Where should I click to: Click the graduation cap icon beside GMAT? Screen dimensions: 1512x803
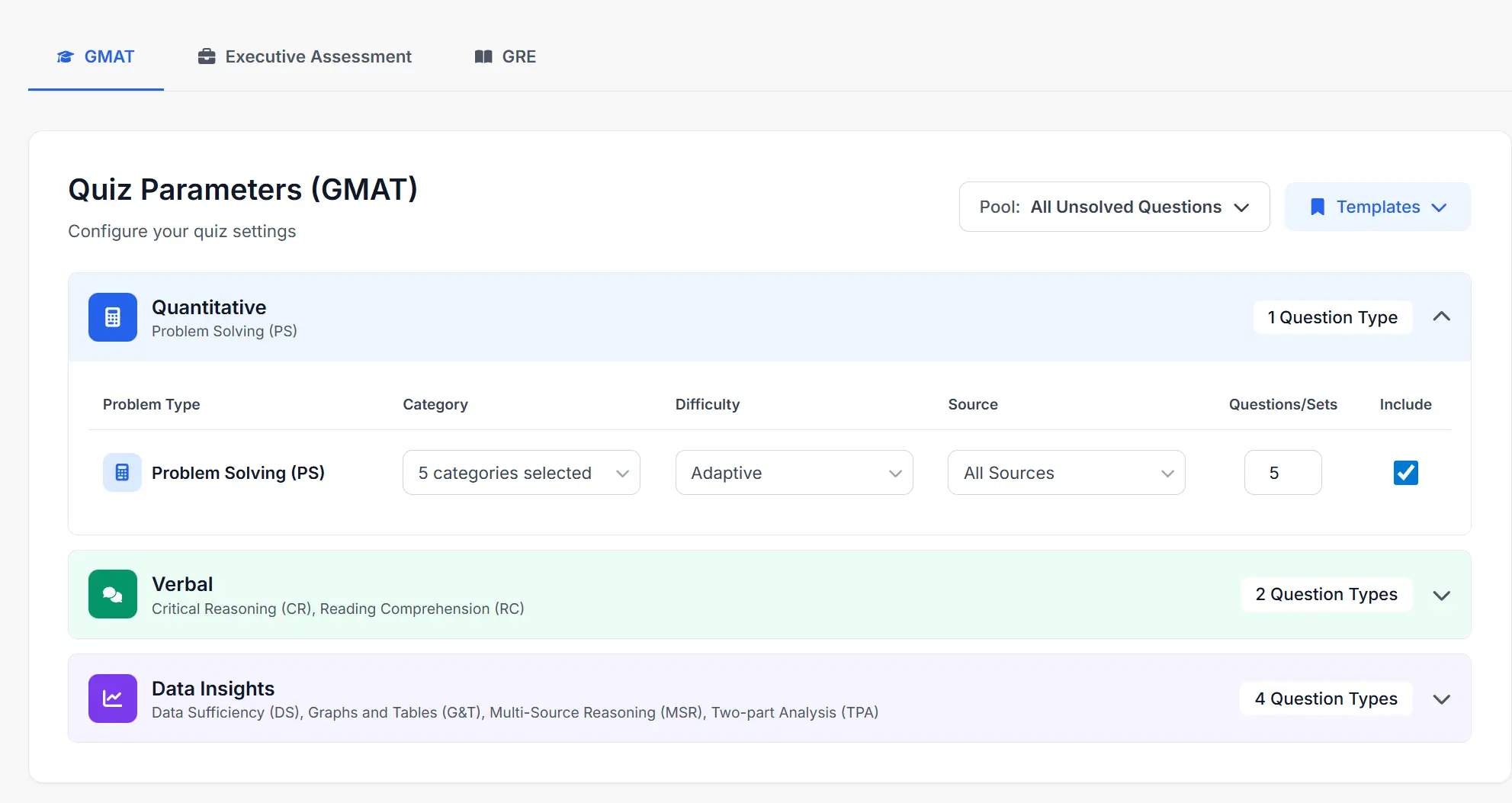pyautogui.click(x=66, y=57)
